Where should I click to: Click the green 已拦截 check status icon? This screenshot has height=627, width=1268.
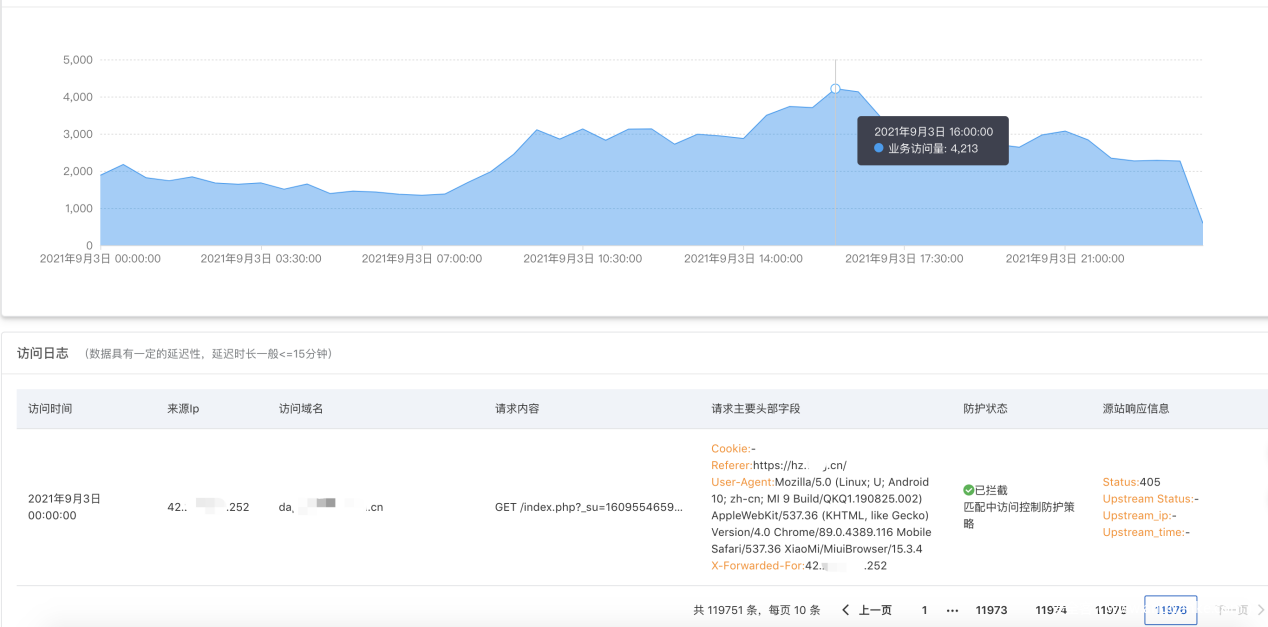click(x=968, y=490)
